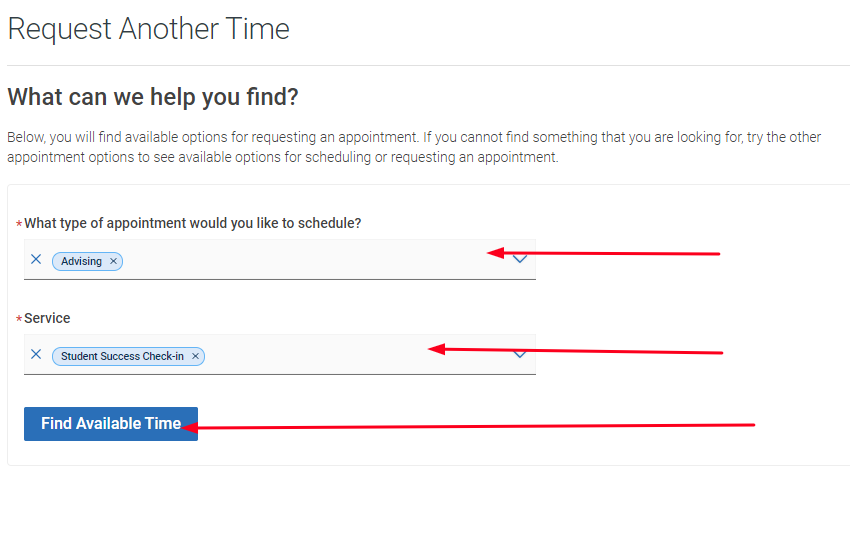Click the required asterisk beside Service
The image size is (850, 539).
[19, 320]
